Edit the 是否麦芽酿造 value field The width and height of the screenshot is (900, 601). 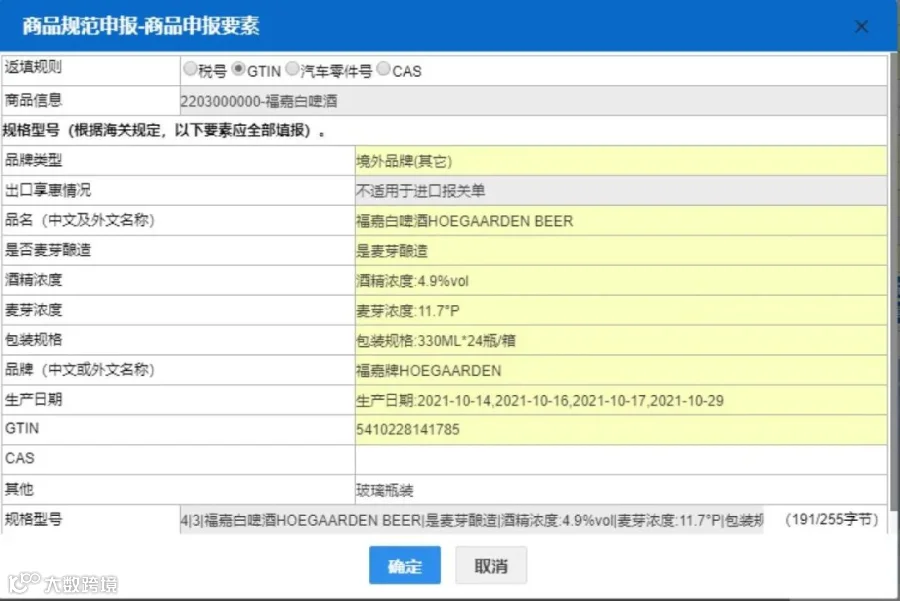(x=621, y=250)
